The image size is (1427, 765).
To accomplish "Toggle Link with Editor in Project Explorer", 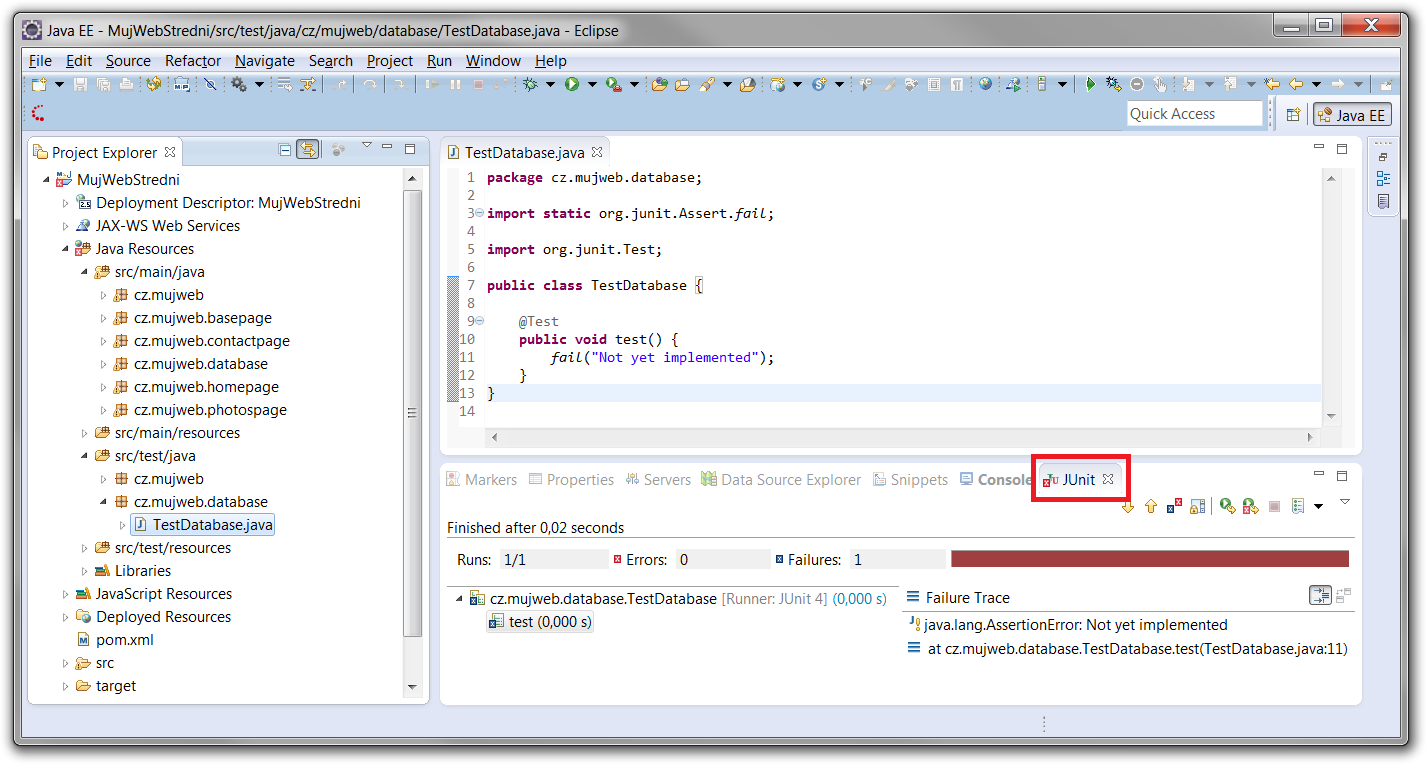I will [308, 150].
